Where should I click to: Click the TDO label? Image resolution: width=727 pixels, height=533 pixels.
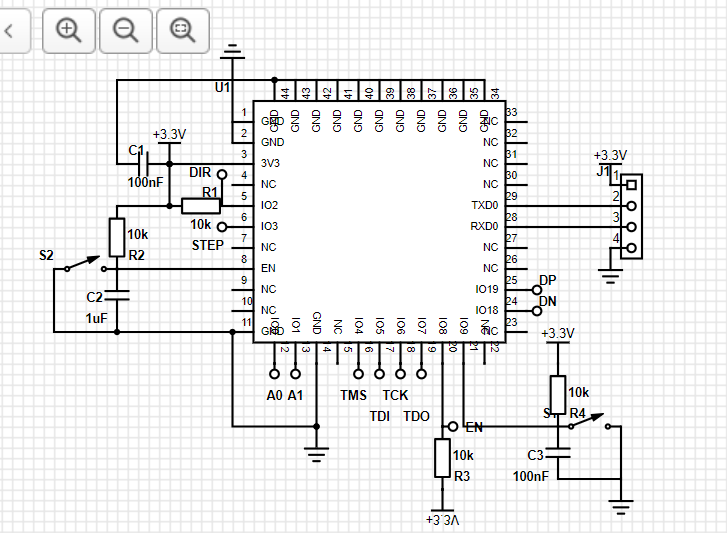[416, 416]
